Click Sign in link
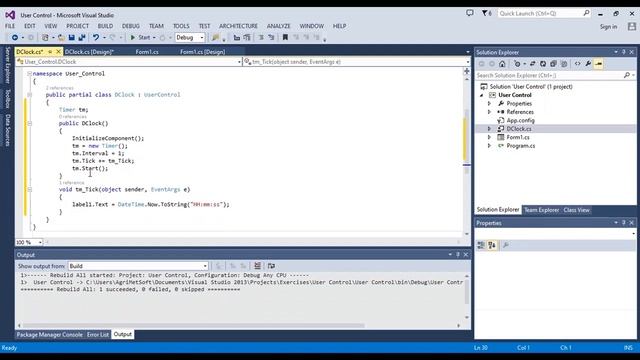The image size is (640, 360). [x=608, y=27]
